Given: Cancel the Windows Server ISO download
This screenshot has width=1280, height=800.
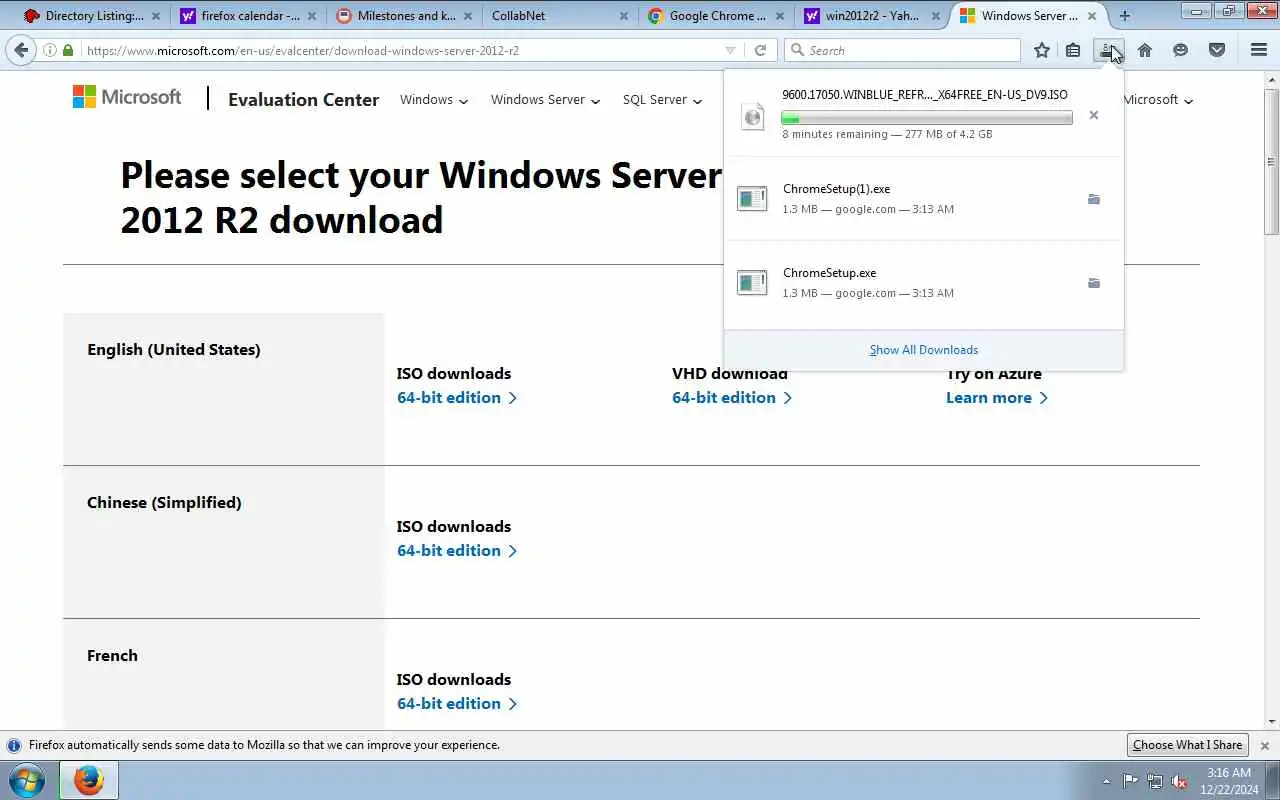Looking at the screenshot, I should (1094, 115).
